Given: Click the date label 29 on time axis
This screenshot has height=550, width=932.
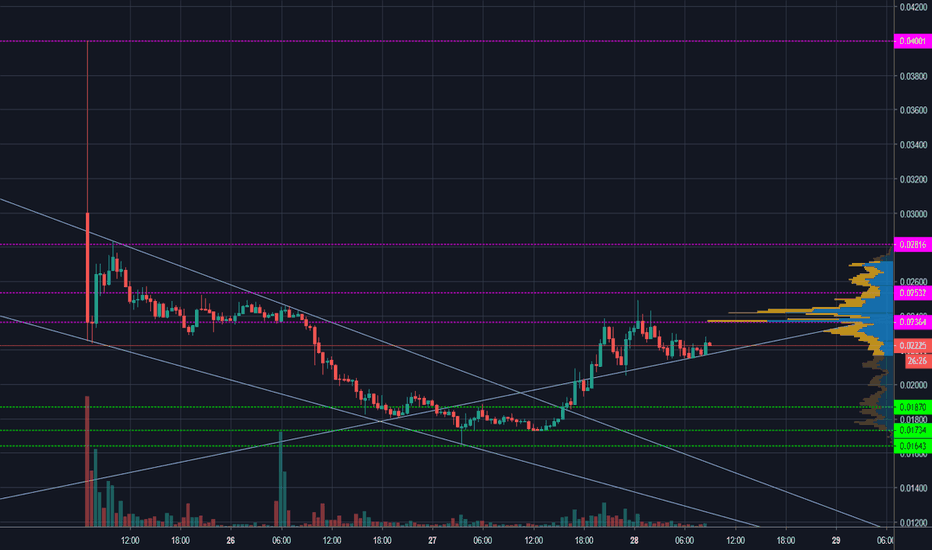Looking at the screenshot, I should [x=836, y=540].
